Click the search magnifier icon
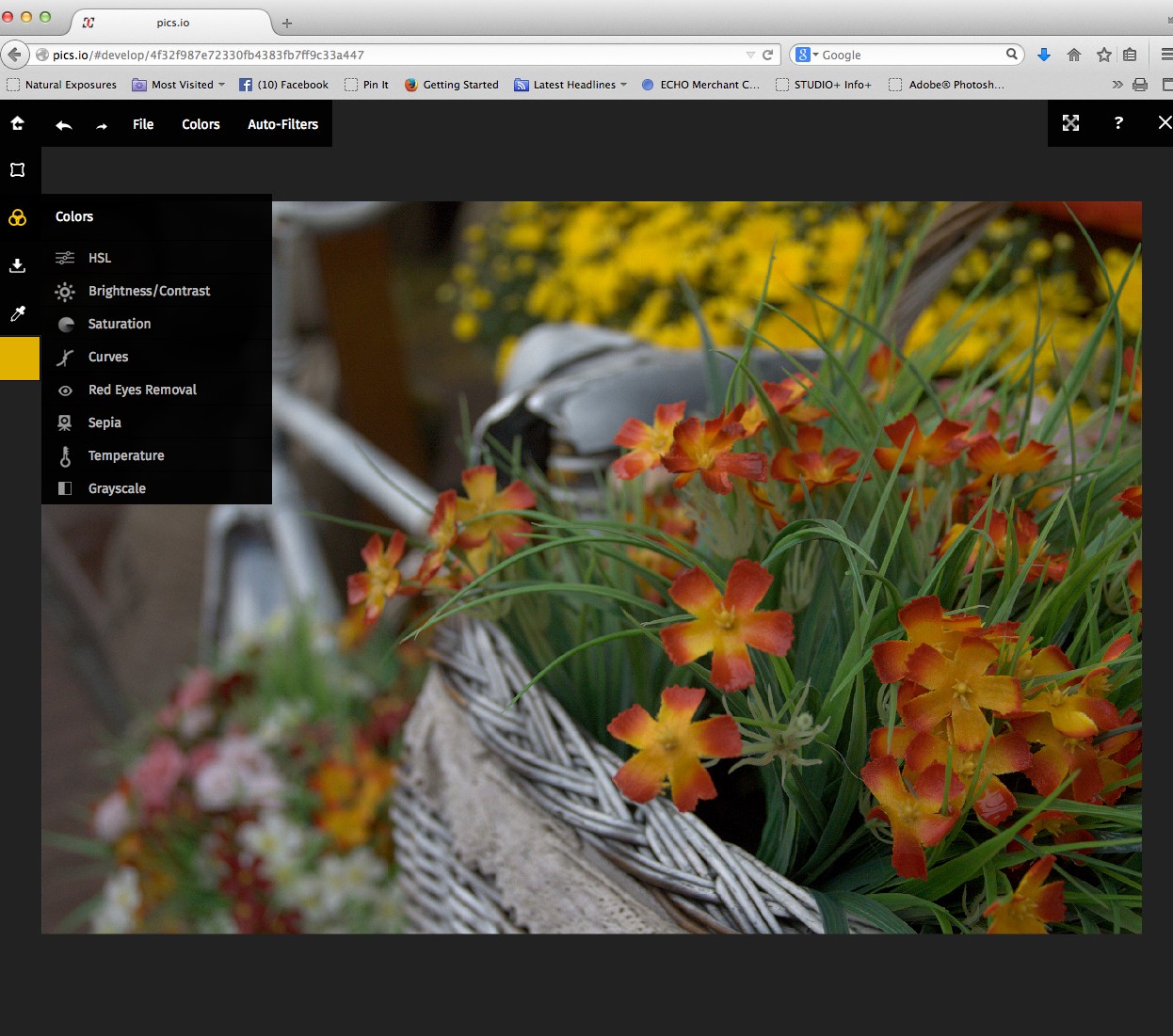The height and width of the screenshot is (1036, 1173). coord(1012,55)
